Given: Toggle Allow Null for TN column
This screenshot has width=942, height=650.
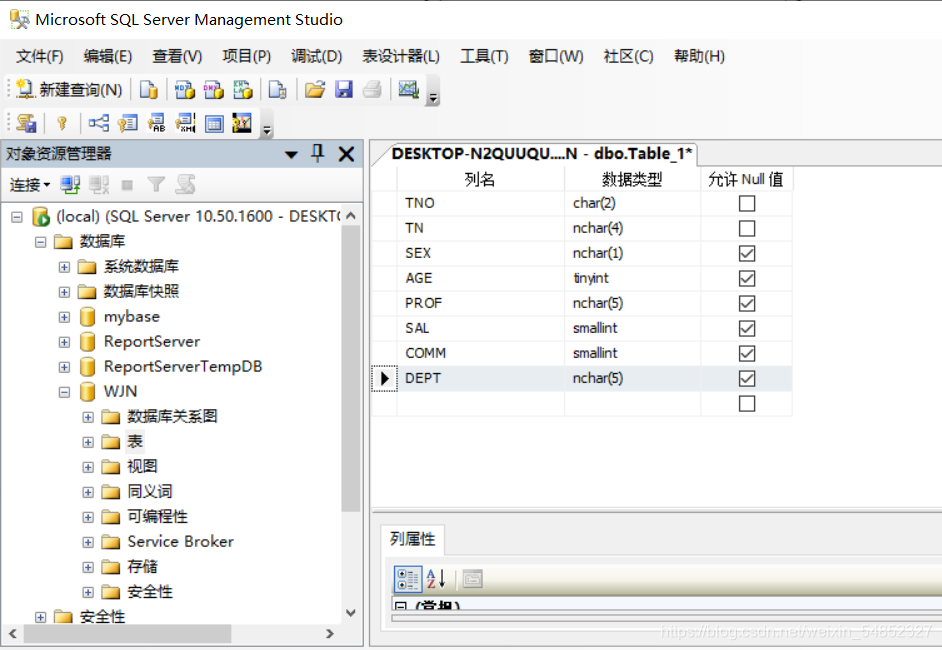Looking at the screenshot, I should pyautogui.click(x=747, y=228).
